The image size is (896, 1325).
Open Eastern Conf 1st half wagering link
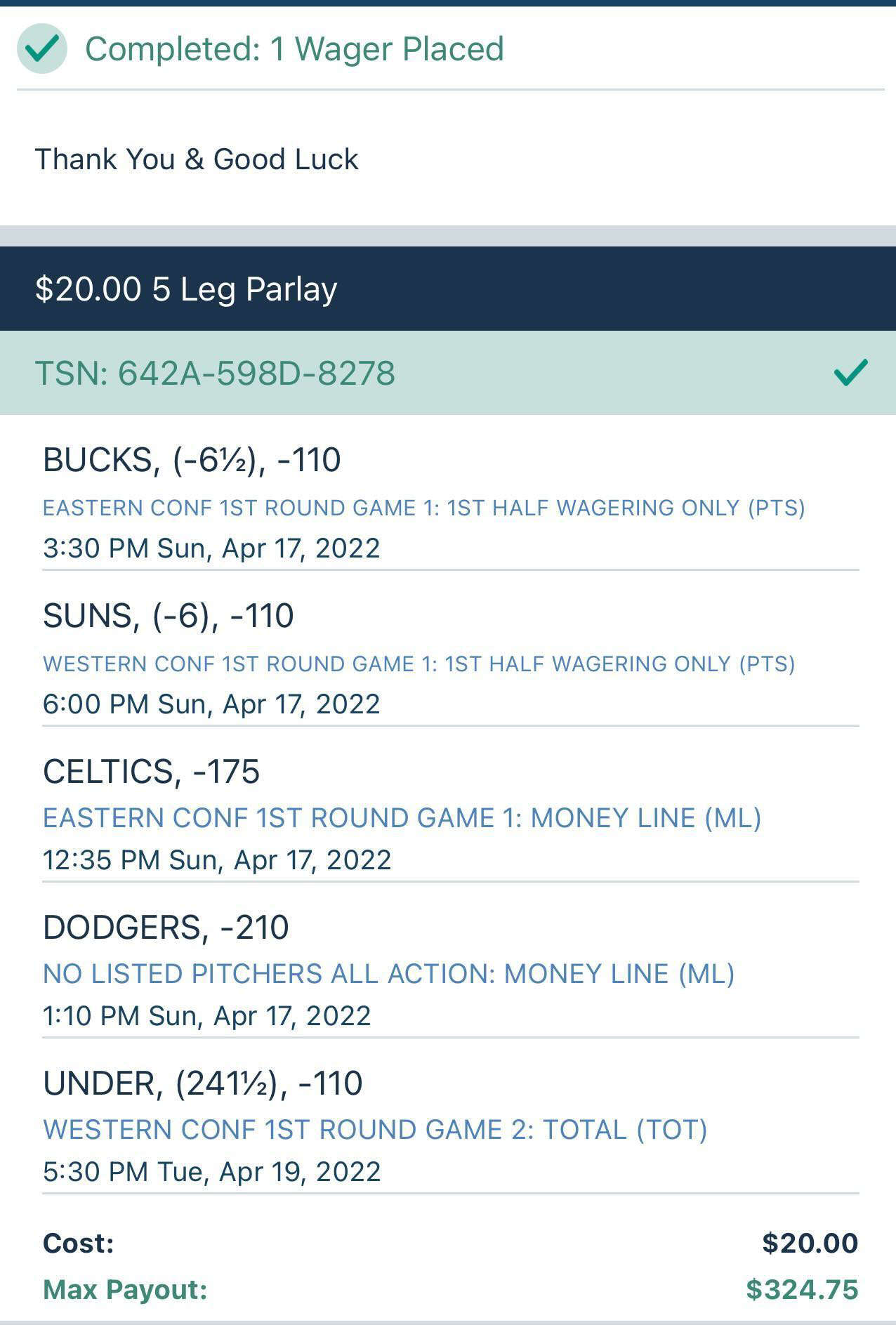423,508
